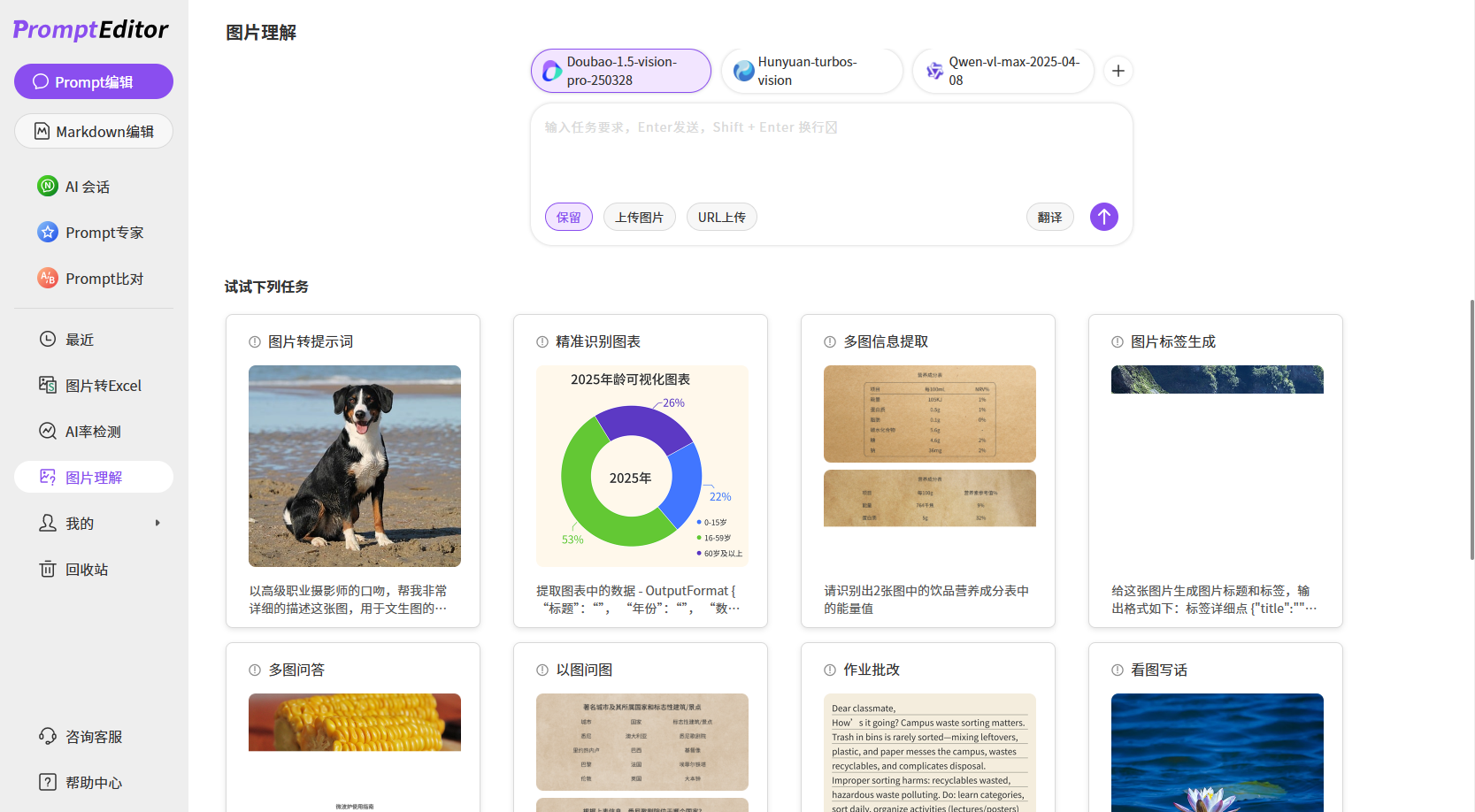Open the 帮助中心 help icon
Screen dimensions: 1475x812
pyautogui.click(x=47, y=782)
